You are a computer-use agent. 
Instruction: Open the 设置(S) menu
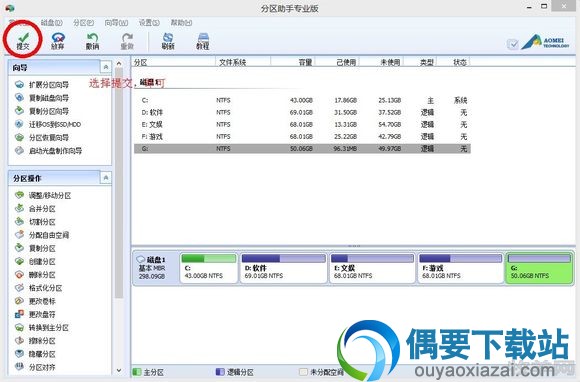click(149, 23)
